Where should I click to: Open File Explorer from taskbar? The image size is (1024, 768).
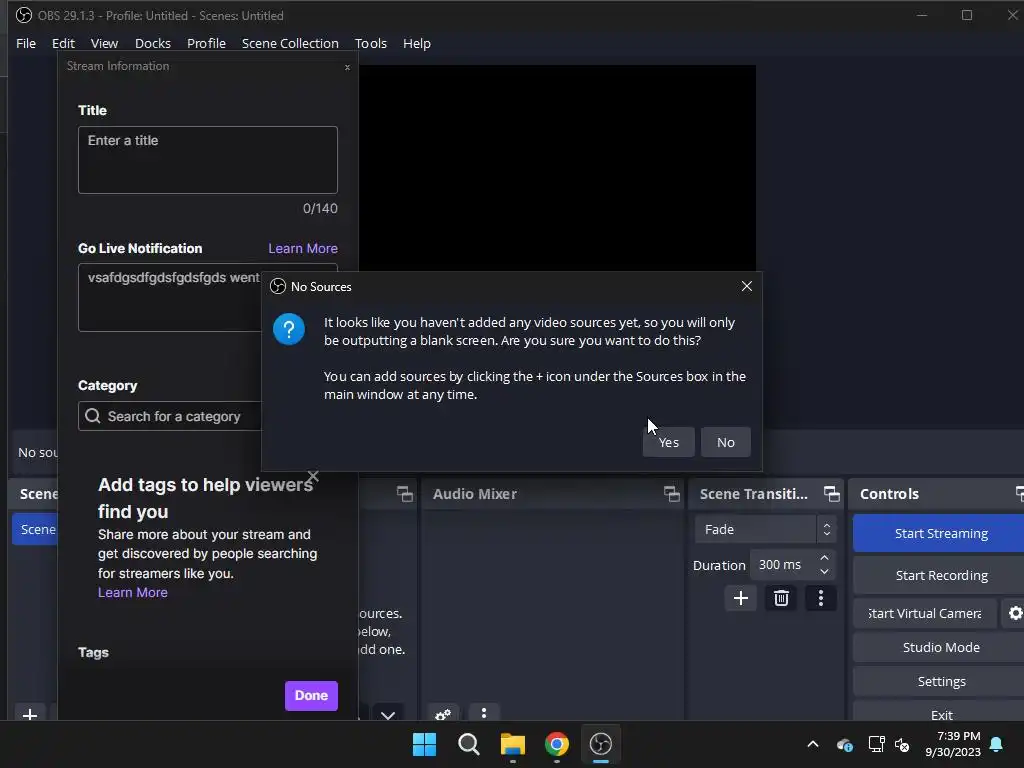point(513,744)
